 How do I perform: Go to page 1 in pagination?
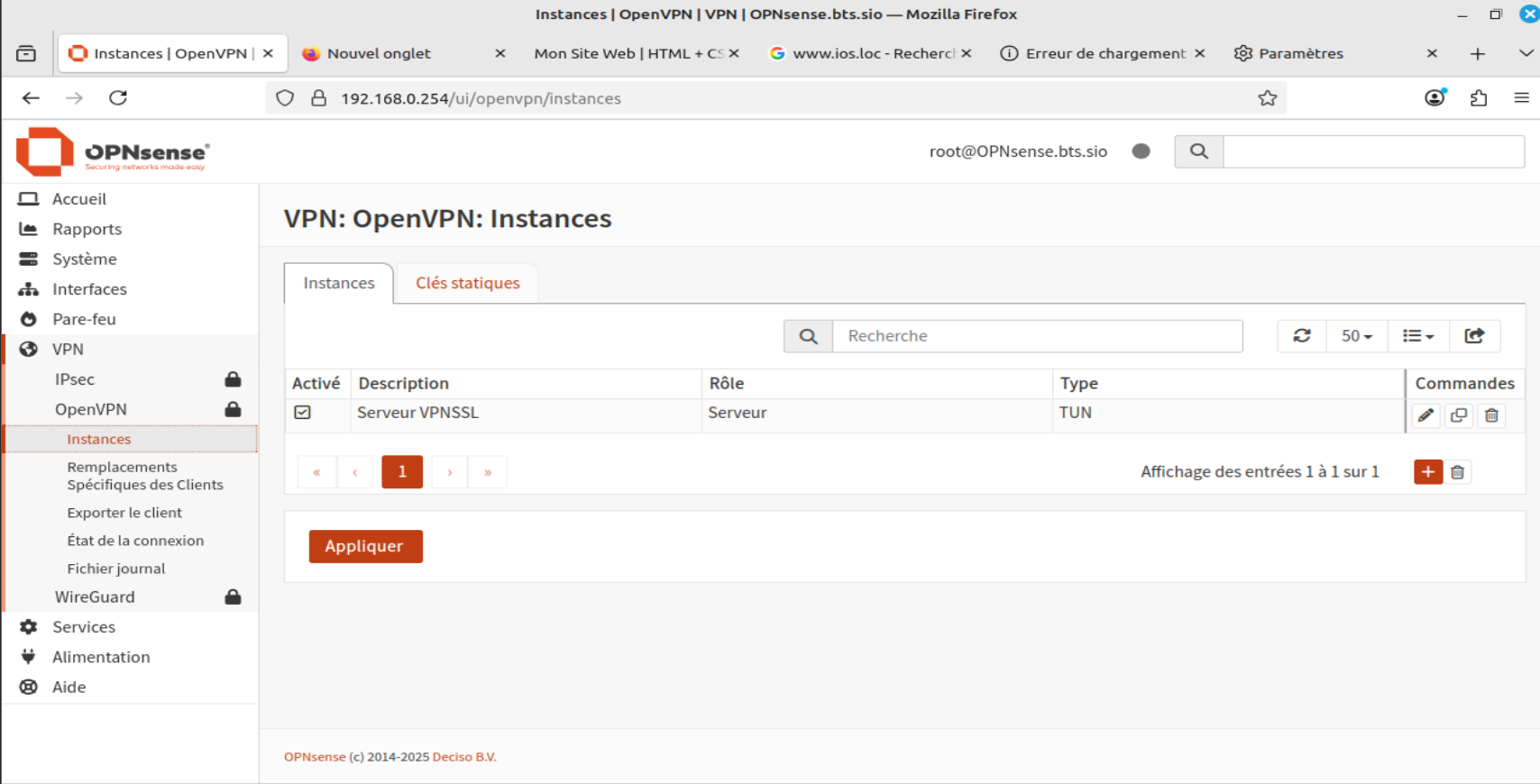tap(402, 471)
